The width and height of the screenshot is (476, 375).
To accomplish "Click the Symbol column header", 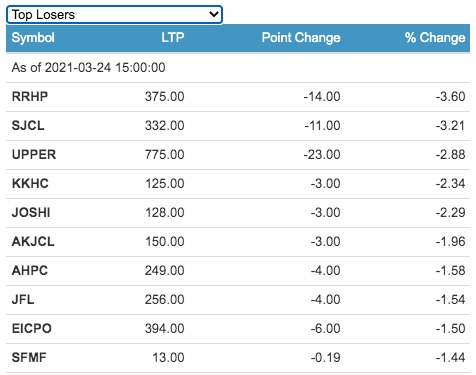I will click(x=33, y=38).
